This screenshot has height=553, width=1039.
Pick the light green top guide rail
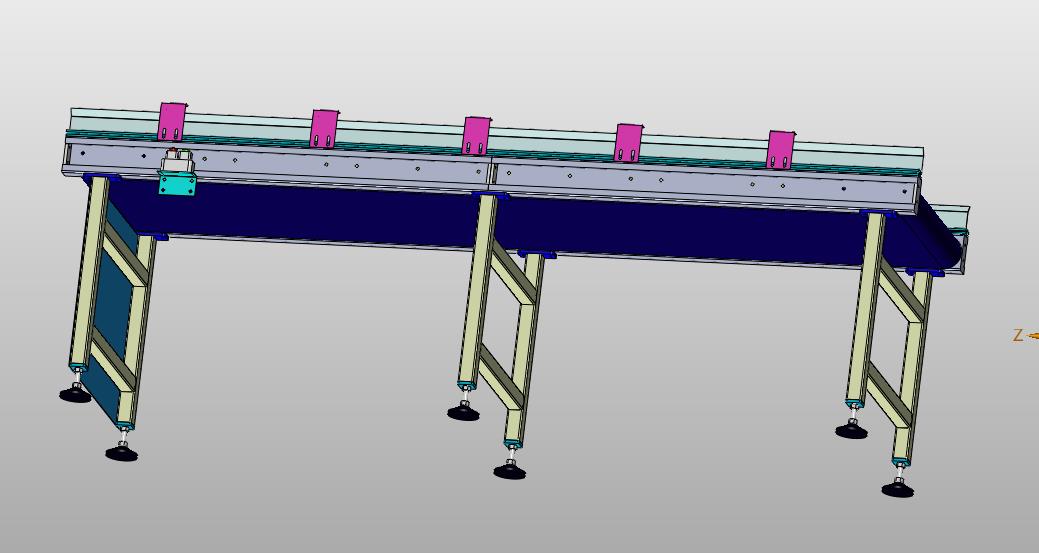coord(497,136)
